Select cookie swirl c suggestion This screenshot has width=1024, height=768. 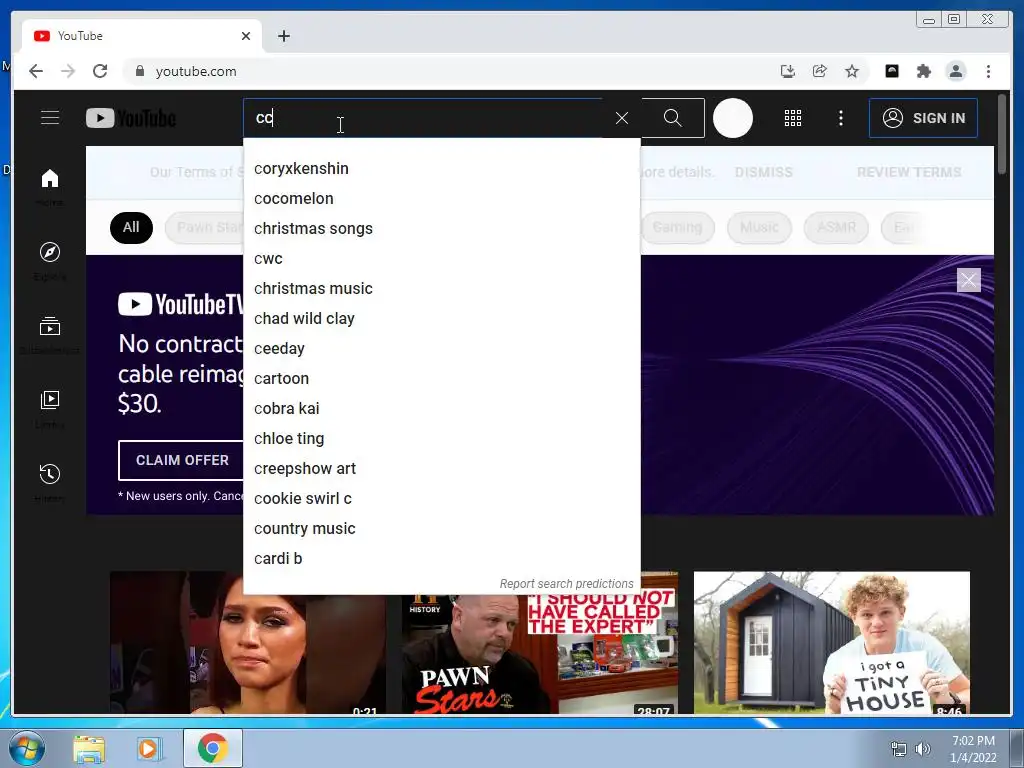point(441,499)
